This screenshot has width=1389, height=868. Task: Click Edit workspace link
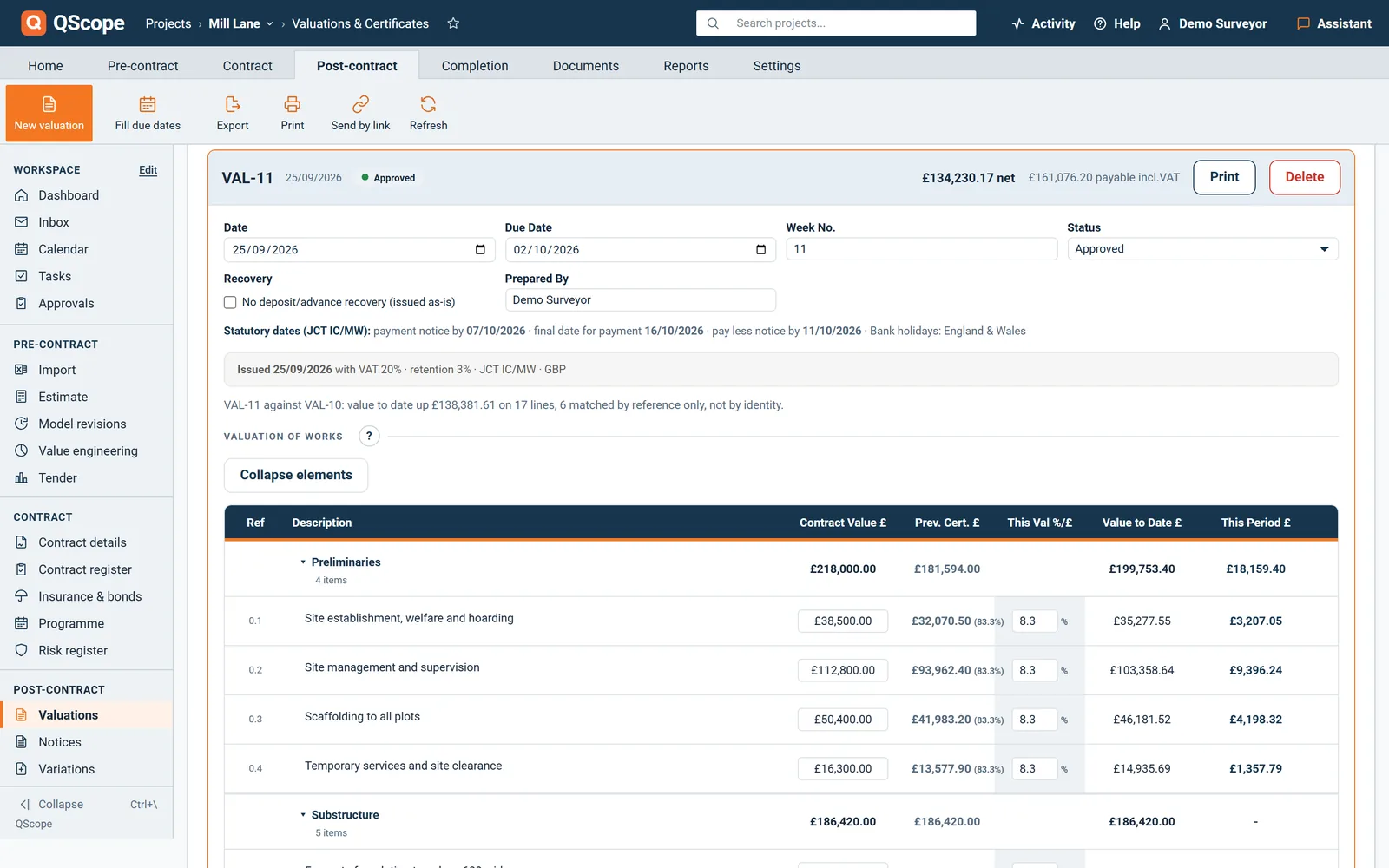(148, 170)
